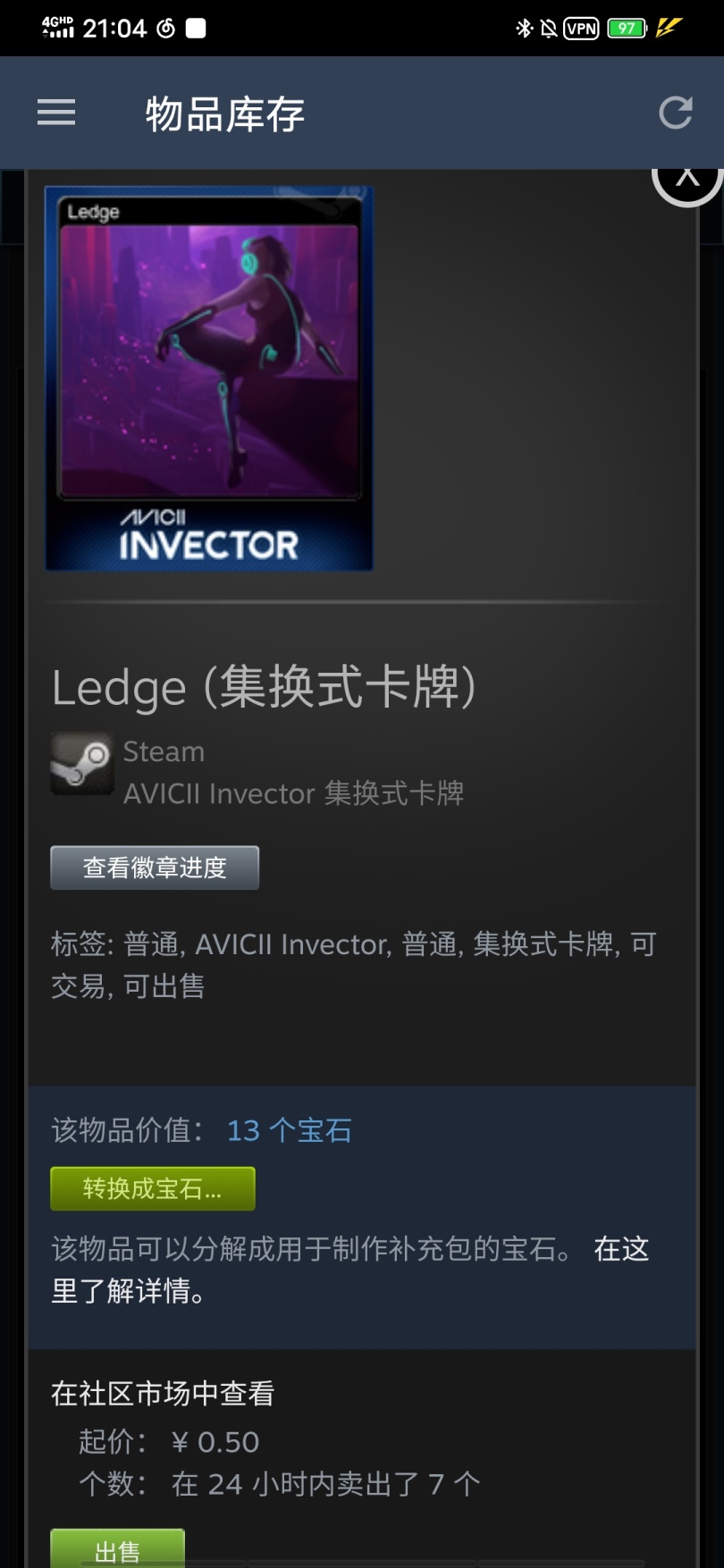Select the 物品库存 page title

click(225, 114)
